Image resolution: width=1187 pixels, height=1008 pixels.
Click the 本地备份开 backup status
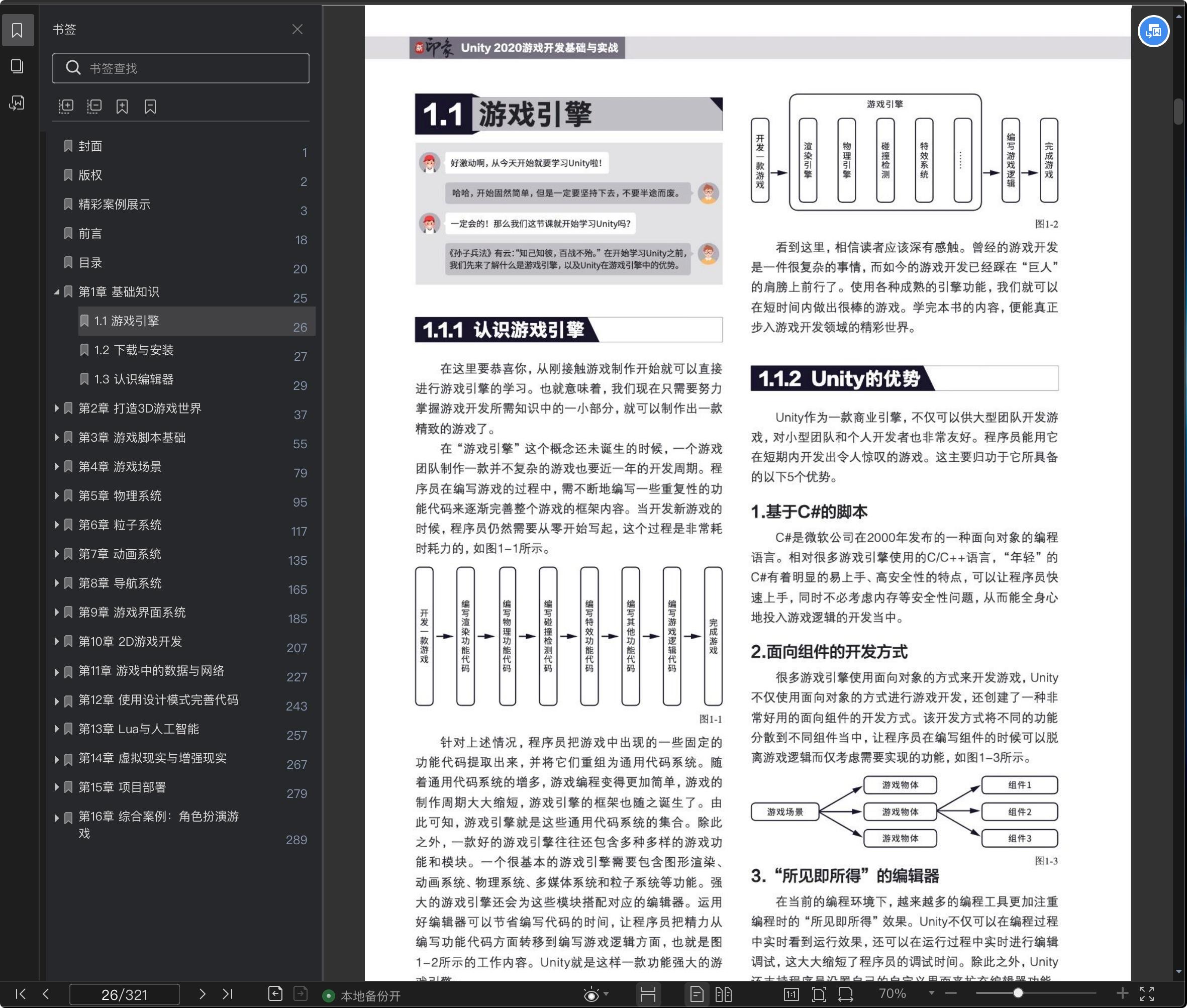[x=362, y=996]
